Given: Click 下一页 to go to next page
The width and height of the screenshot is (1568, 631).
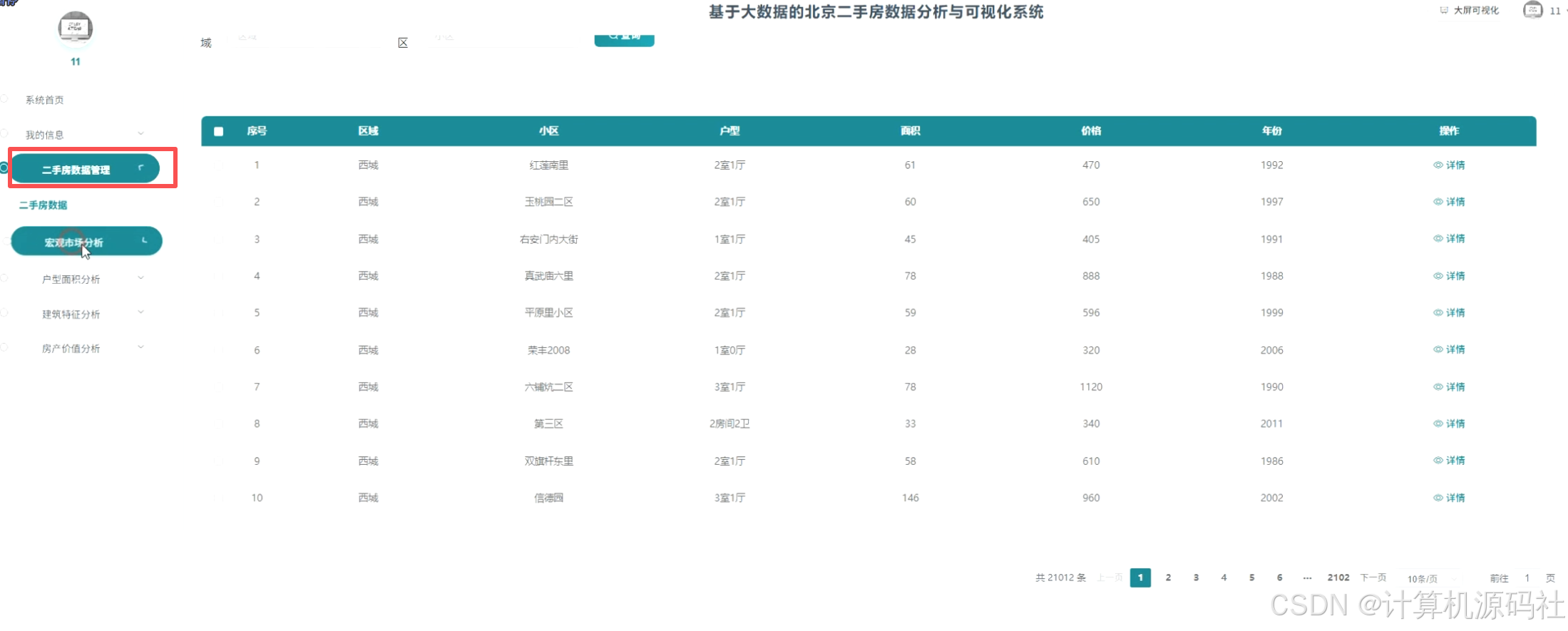Looking at the screenshot, I should pyautogui.click(x=1373, y=578).
